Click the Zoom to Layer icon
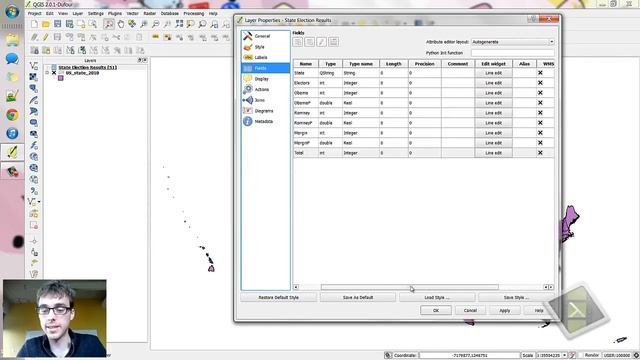 tap(202, 24)
